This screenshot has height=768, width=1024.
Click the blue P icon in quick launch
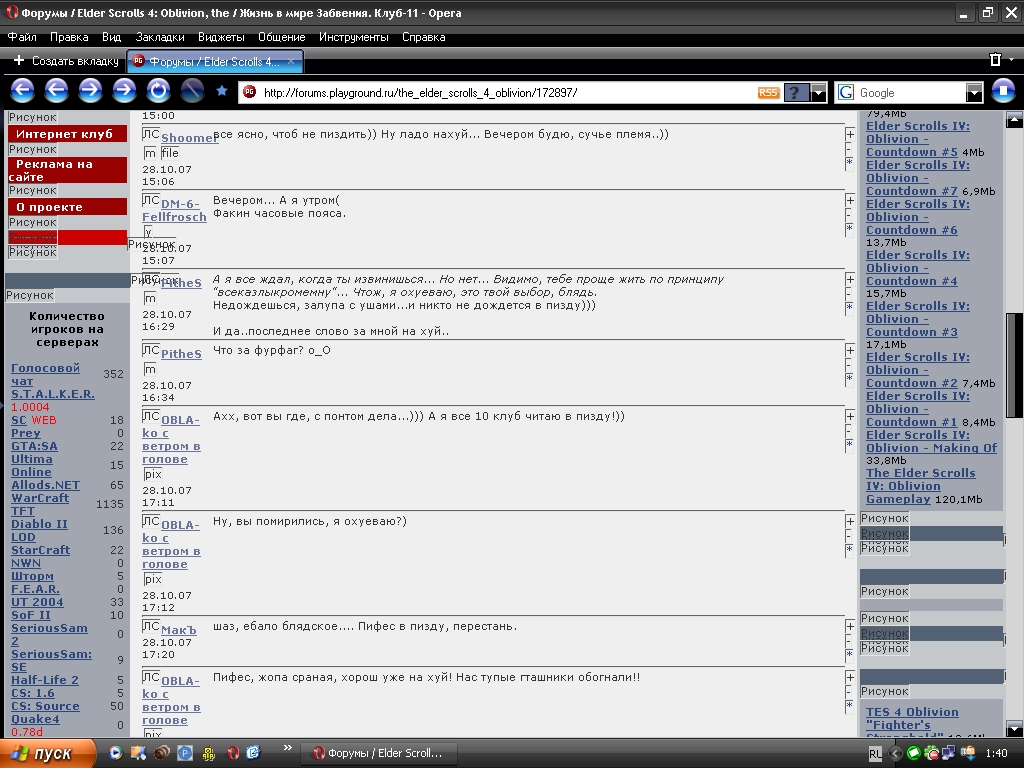point(185,753)
